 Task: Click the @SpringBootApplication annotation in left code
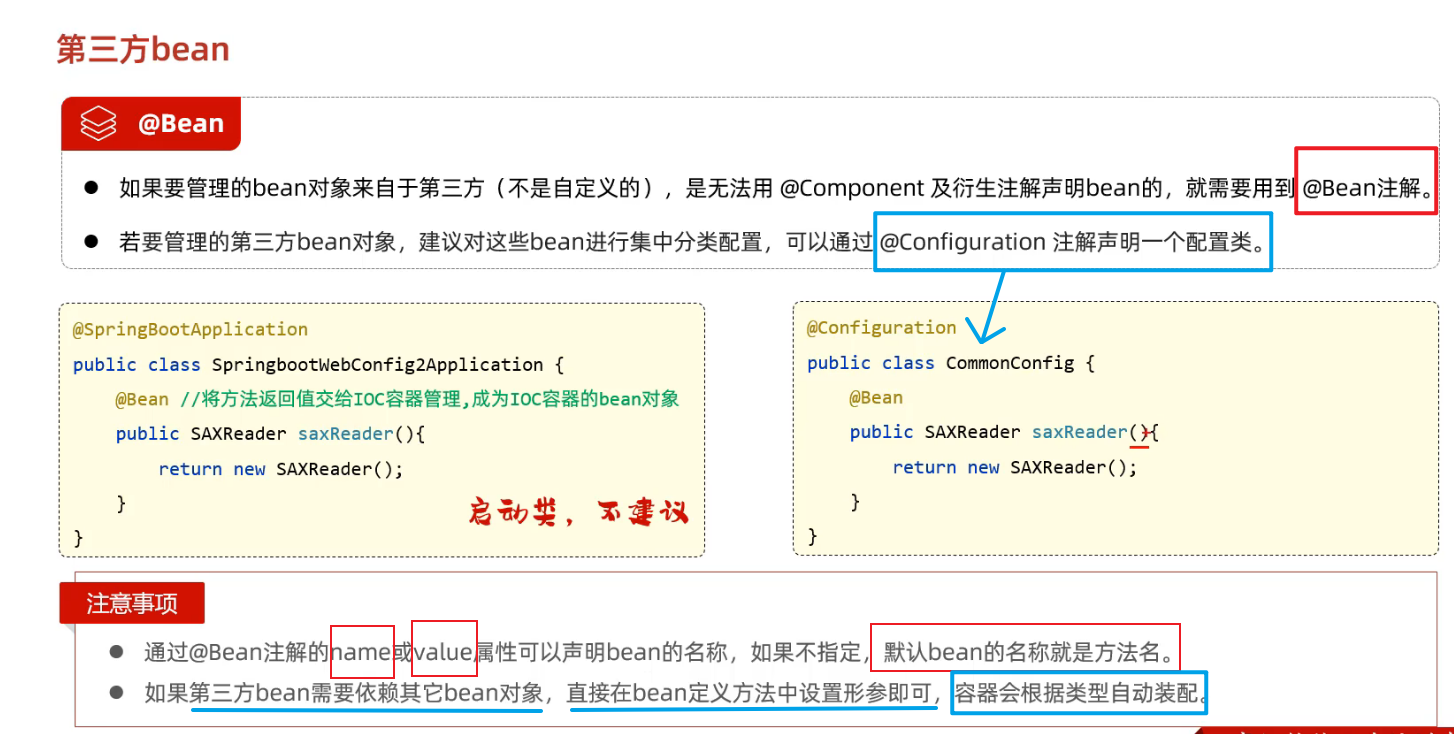tap(190, 329)
